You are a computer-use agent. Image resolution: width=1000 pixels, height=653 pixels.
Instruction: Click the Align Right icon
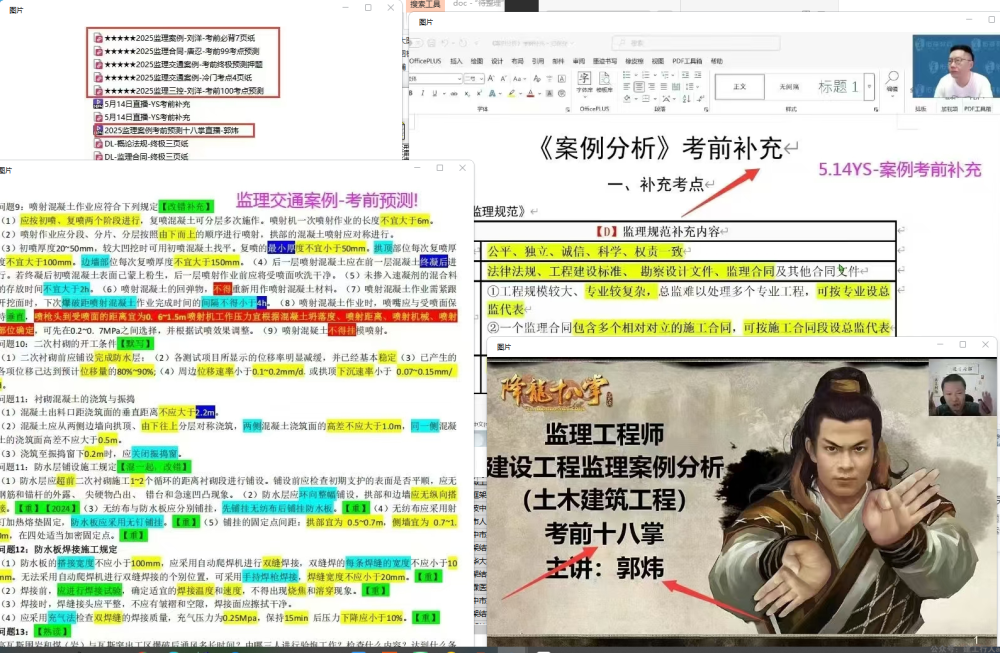pos(651,87)
